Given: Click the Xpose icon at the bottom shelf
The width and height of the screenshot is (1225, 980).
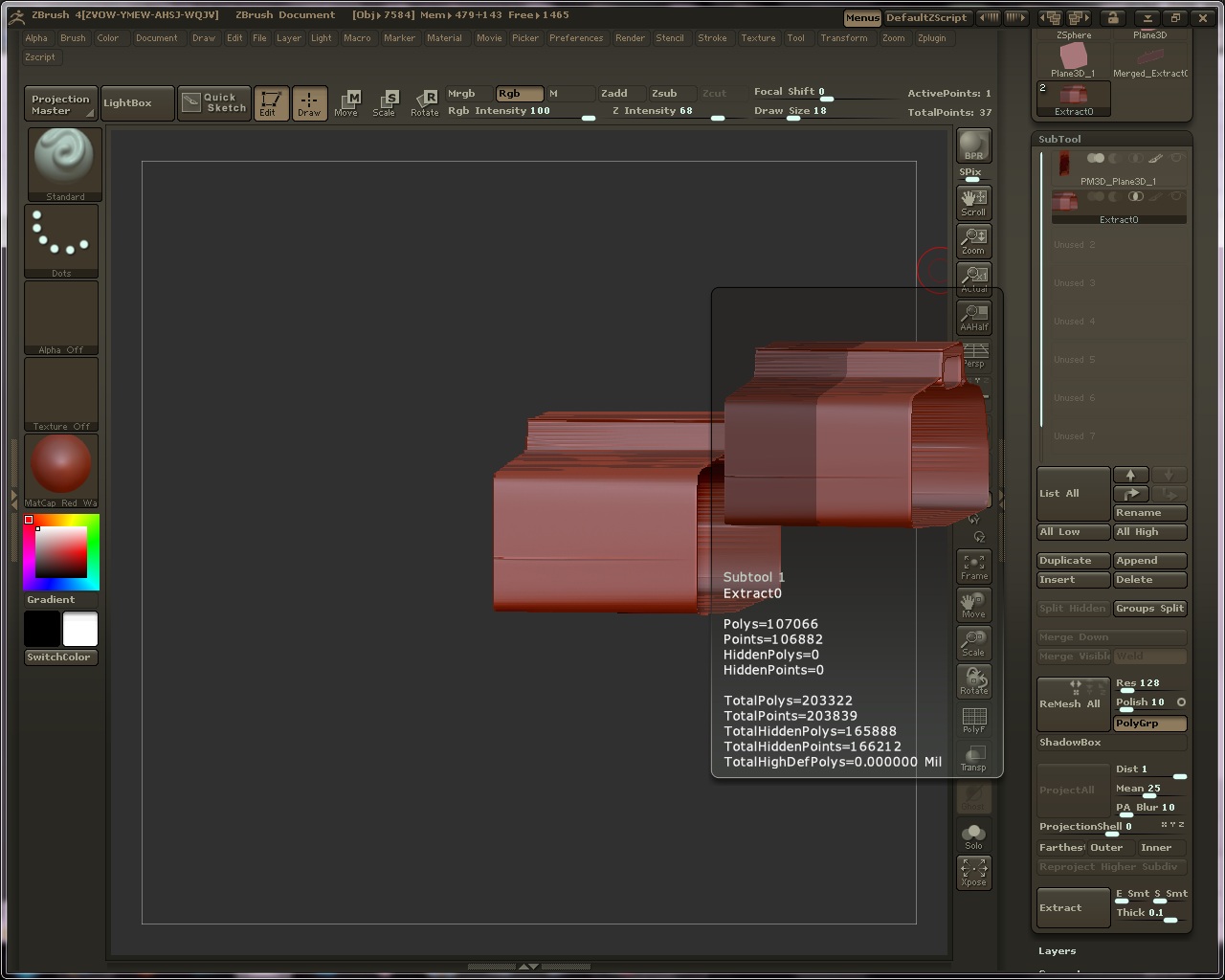Looking at the screenshot, I should tap(973, 872).
